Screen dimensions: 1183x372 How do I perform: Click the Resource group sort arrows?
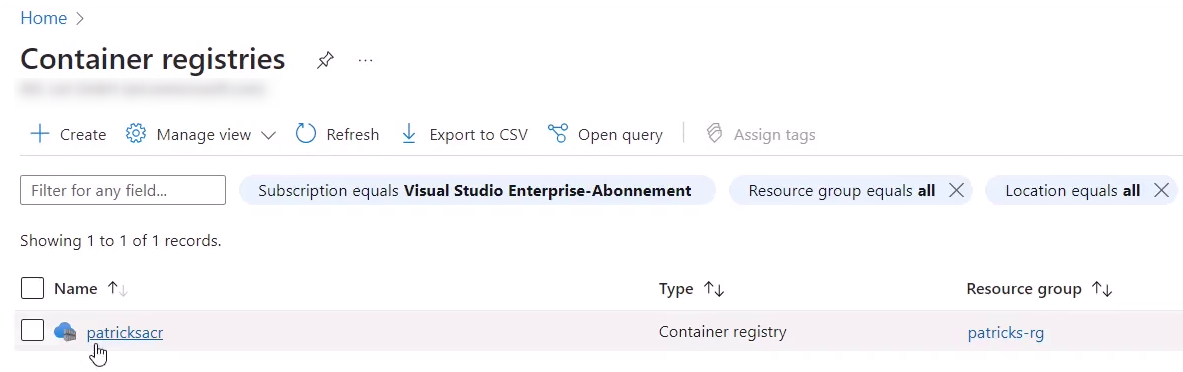1102,288
